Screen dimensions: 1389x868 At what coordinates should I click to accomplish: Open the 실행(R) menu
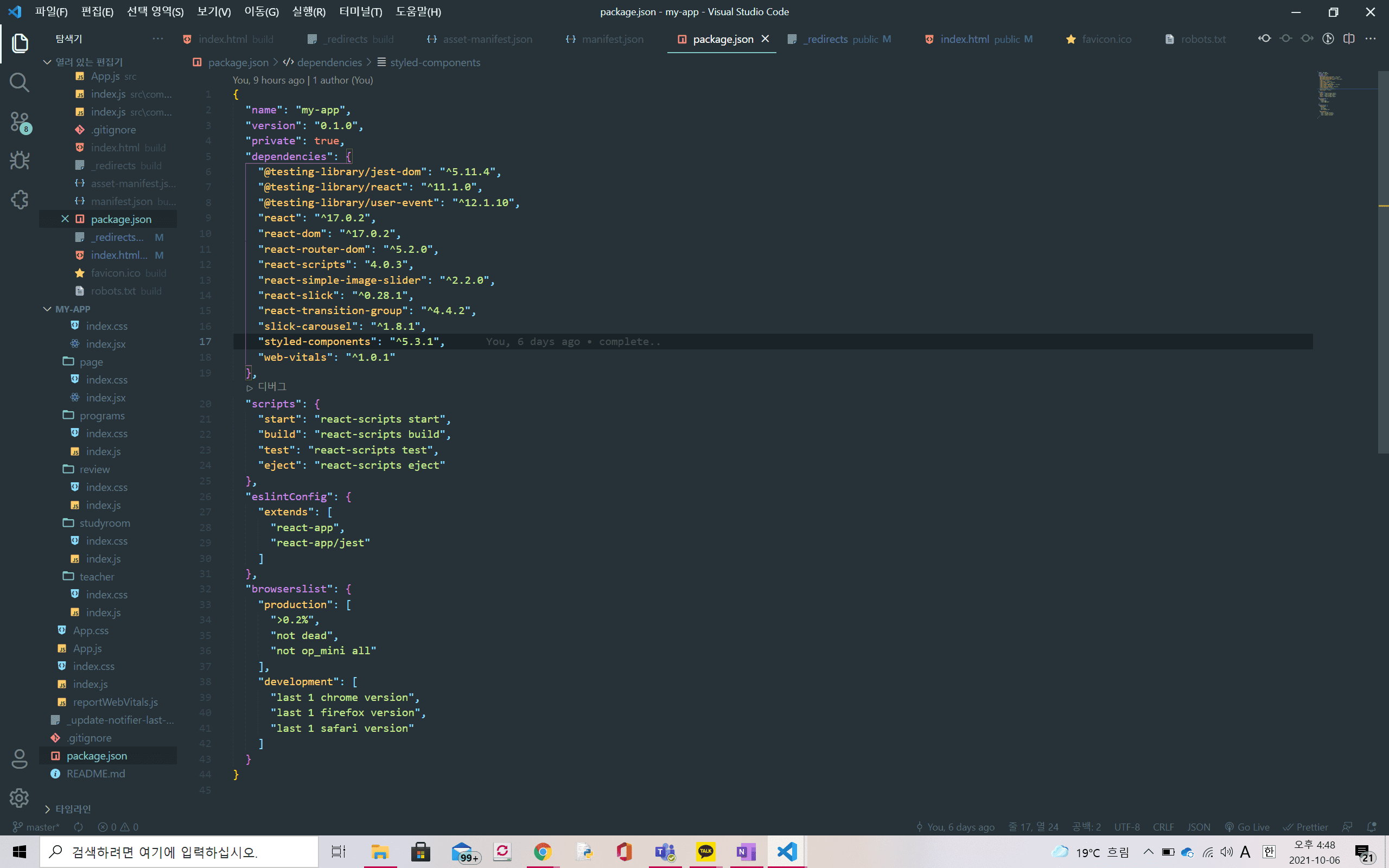[x=309, y=11]
